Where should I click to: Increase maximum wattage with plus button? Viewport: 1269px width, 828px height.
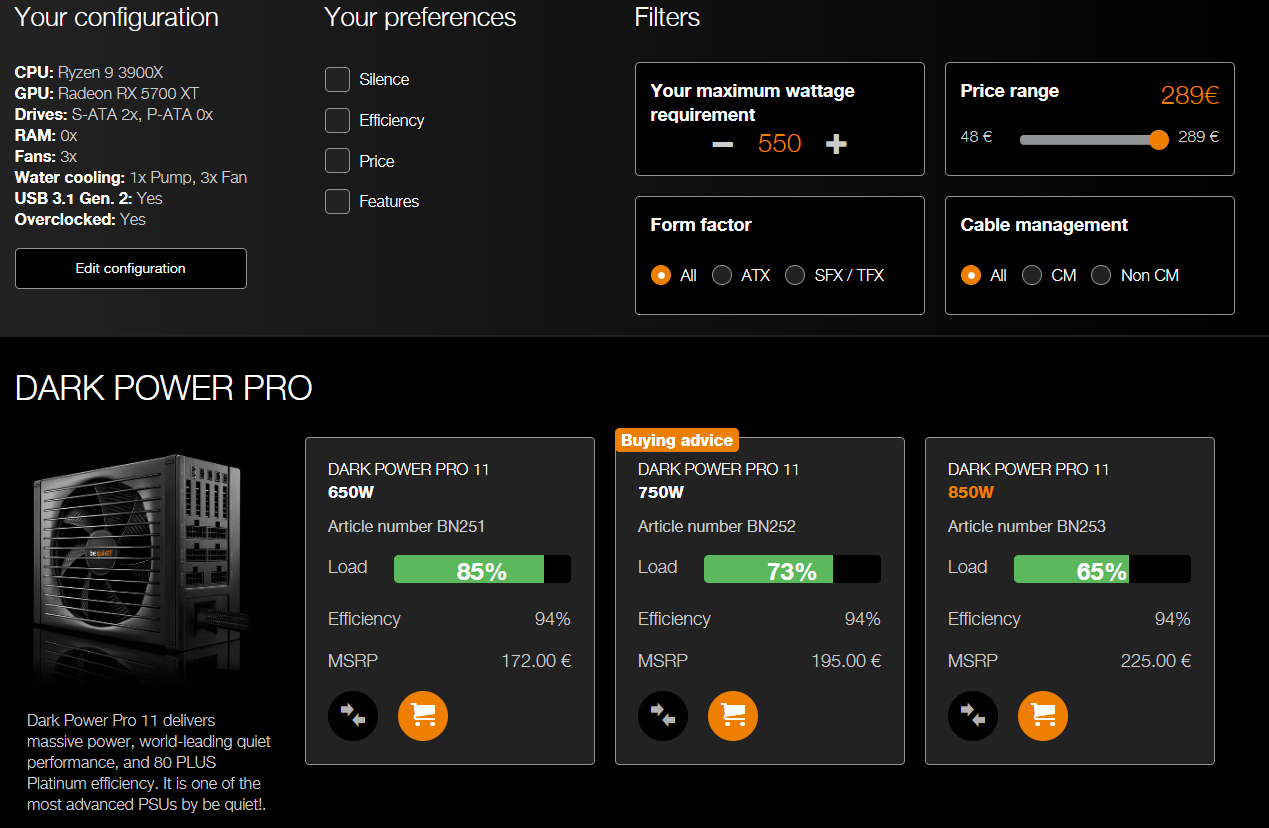pyautogui.click(x=837, y=144)
